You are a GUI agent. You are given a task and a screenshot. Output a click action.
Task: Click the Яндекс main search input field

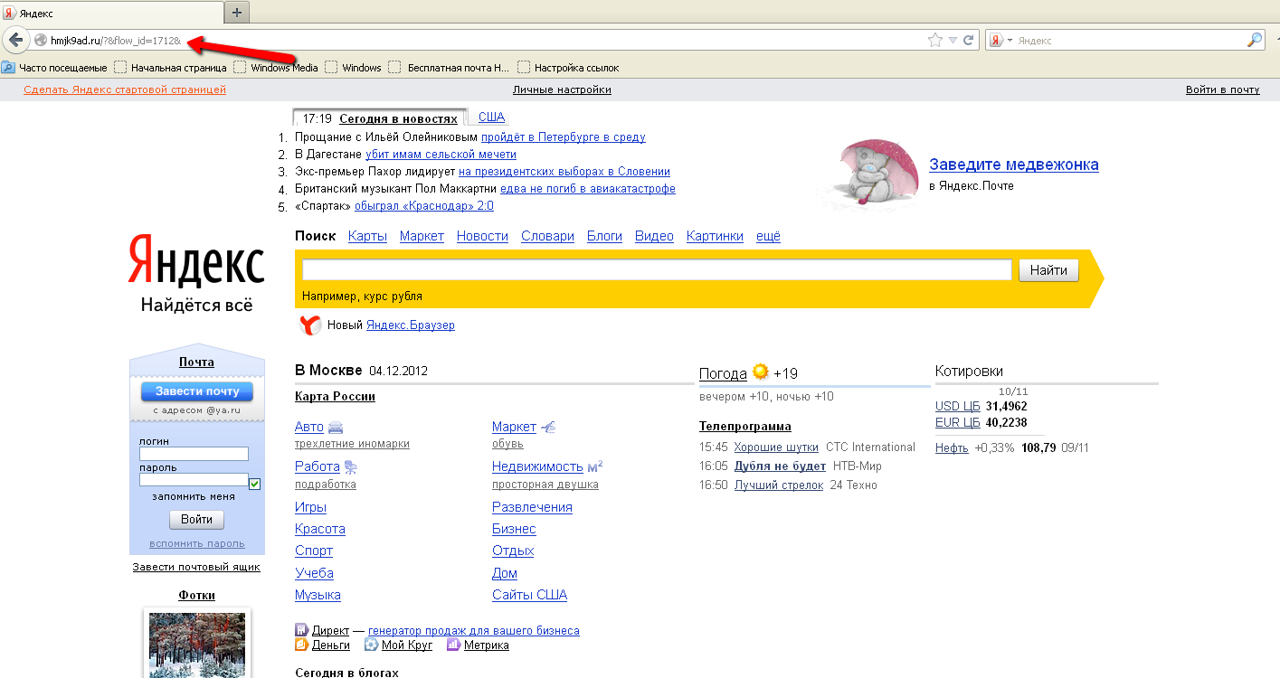(657, 270)
